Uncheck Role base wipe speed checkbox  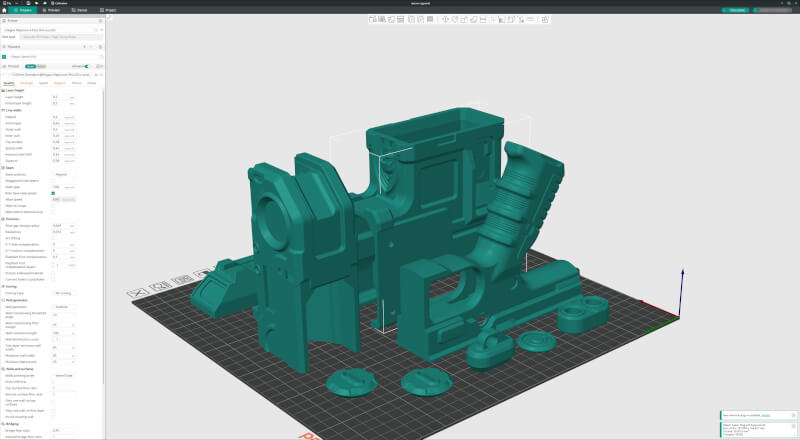point(53,192)
